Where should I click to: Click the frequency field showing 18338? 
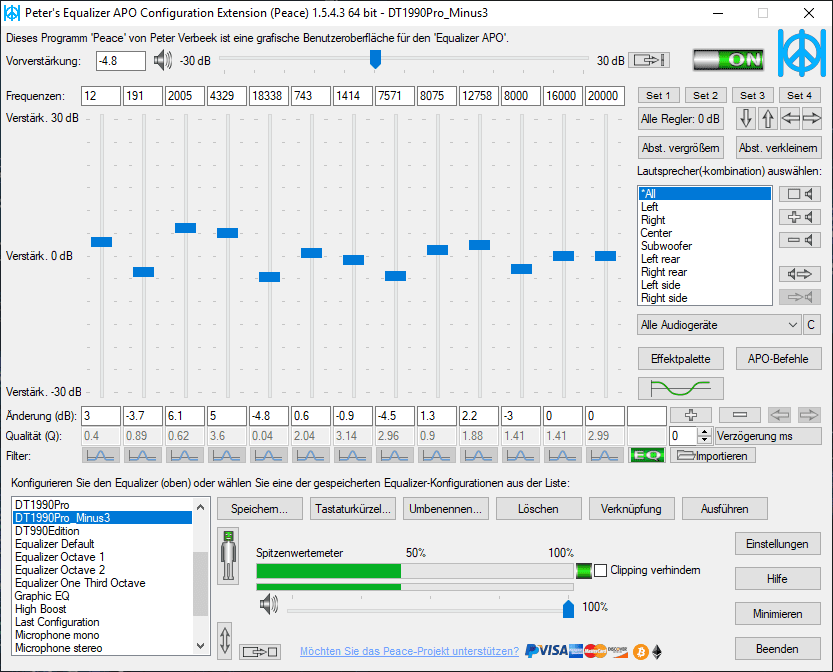(x=269, y=96)
